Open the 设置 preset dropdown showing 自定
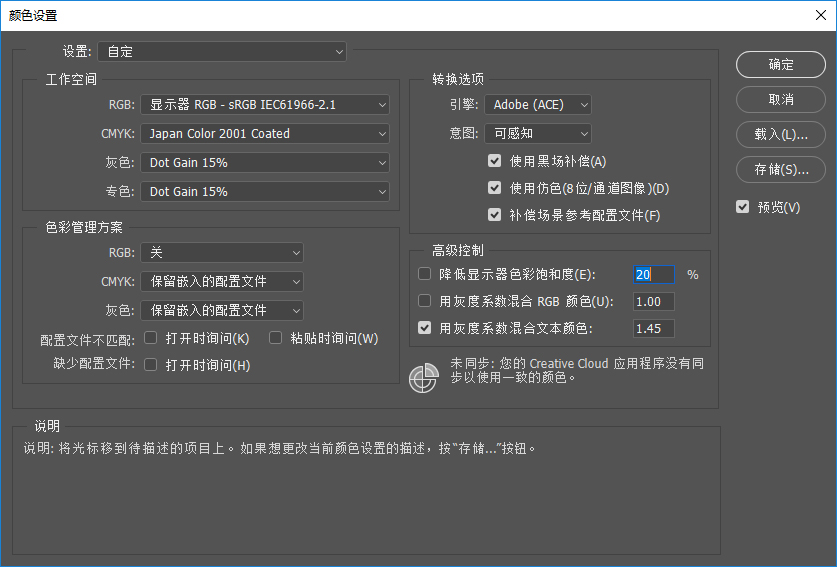The width and height of the screenshot is (837, 567). pyautogui.click(x=222, y=51)
